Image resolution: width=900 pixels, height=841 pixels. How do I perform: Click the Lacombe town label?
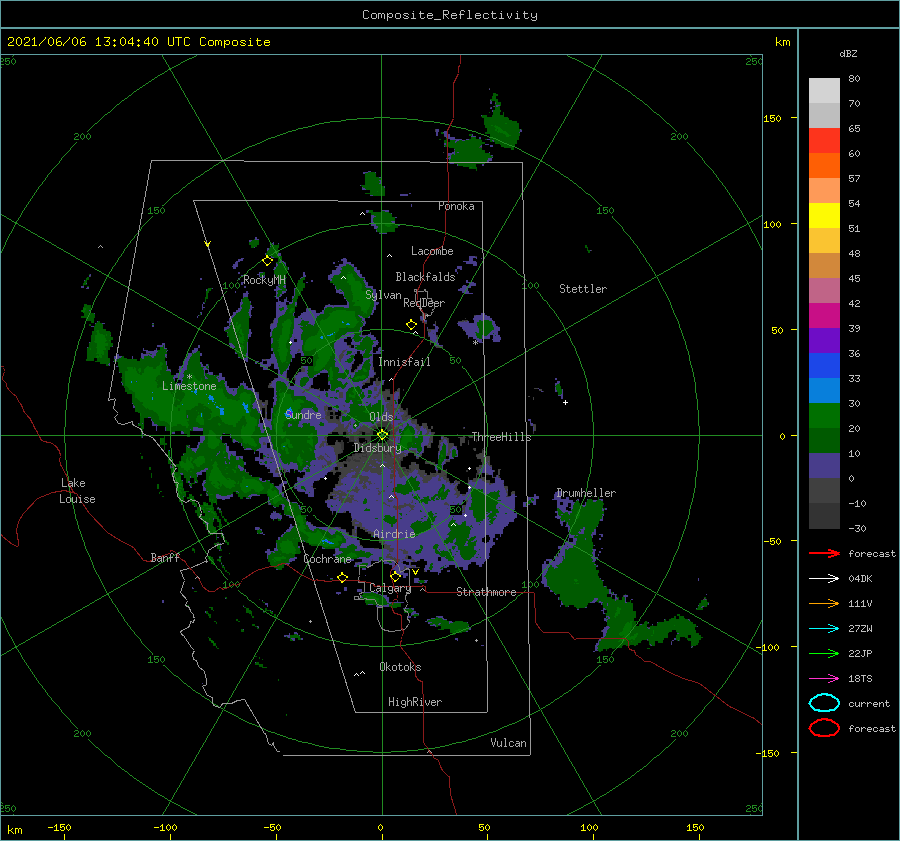pyautogui.click(x=432, y=251)
